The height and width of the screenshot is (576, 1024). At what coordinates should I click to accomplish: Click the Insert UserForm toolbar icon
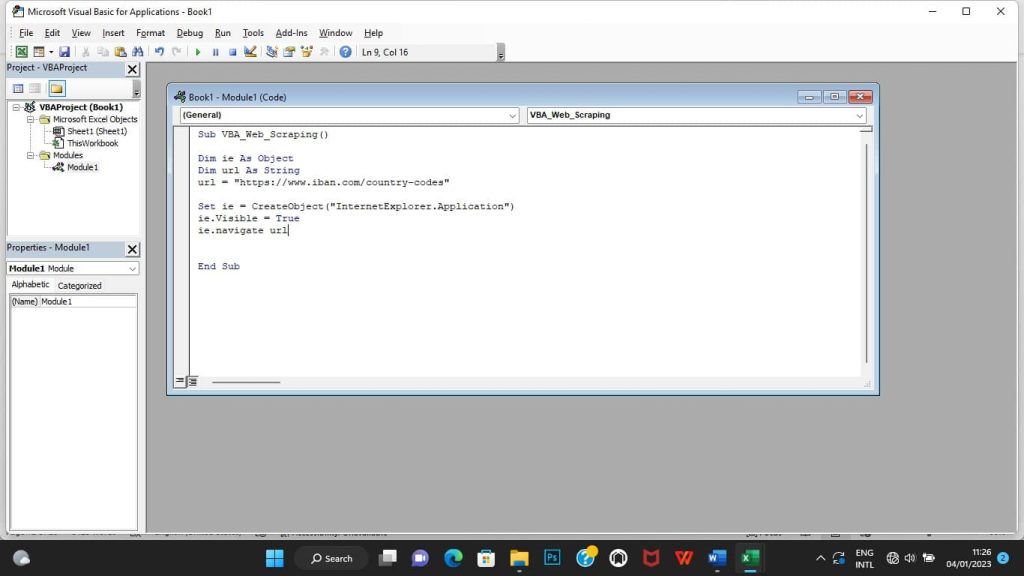pyautogui.click(x=39, y=52)
